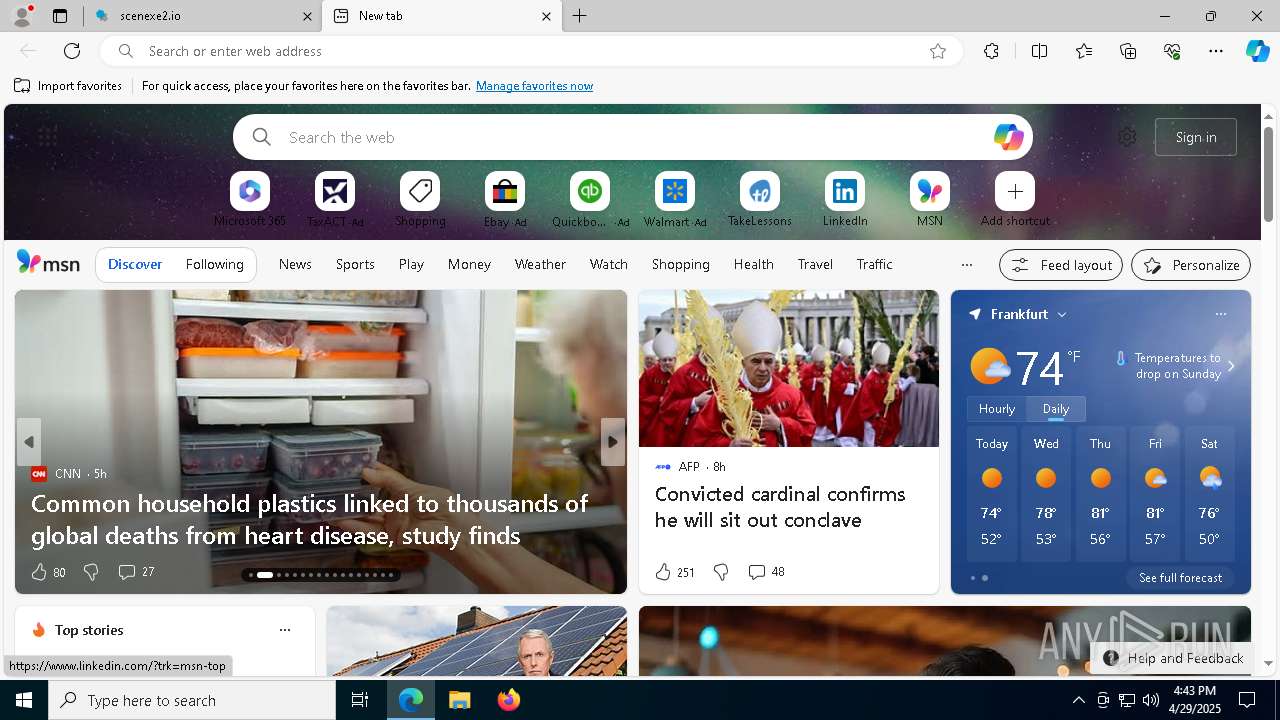Dislike the CNN plastics story
Screen dimensions: 1280x720
tap(91, 572)
